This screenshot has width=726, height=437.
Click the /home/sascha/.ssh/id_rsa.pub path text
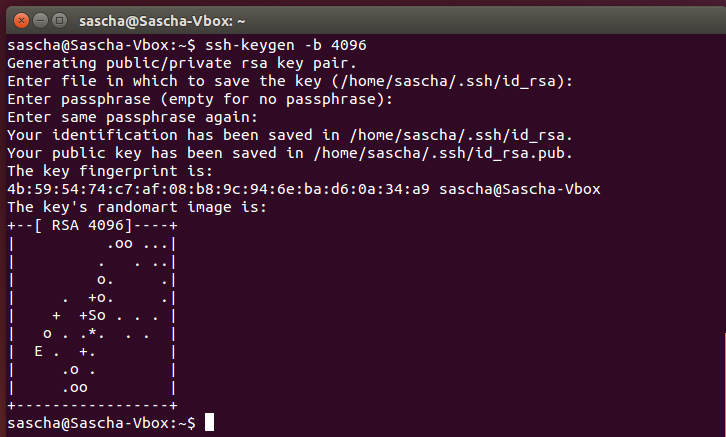(442, 153)
